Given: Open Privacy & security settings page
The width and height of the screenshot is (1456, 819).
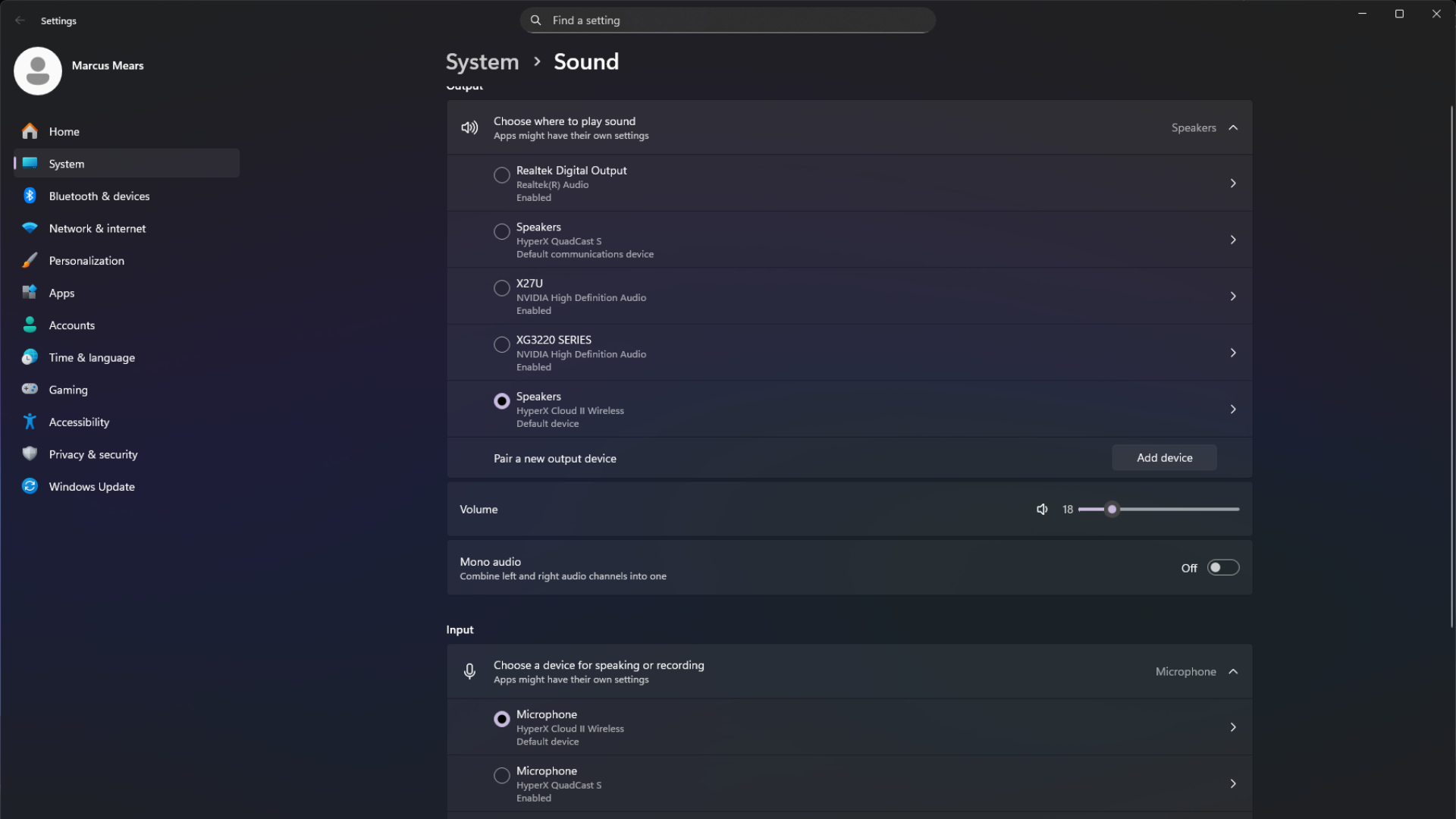Looking at the screenshot, I should click(93, 454).
